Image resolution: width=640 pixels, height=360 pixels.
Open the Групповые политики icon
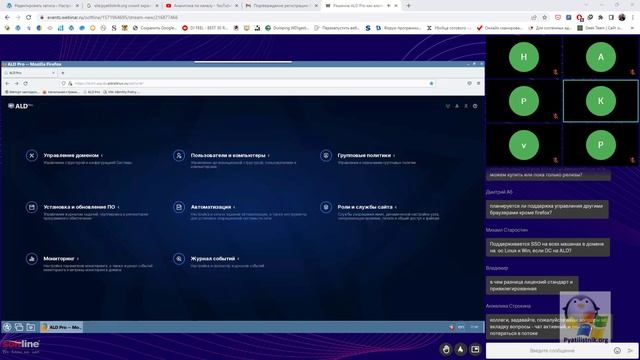tap(326, 156)
